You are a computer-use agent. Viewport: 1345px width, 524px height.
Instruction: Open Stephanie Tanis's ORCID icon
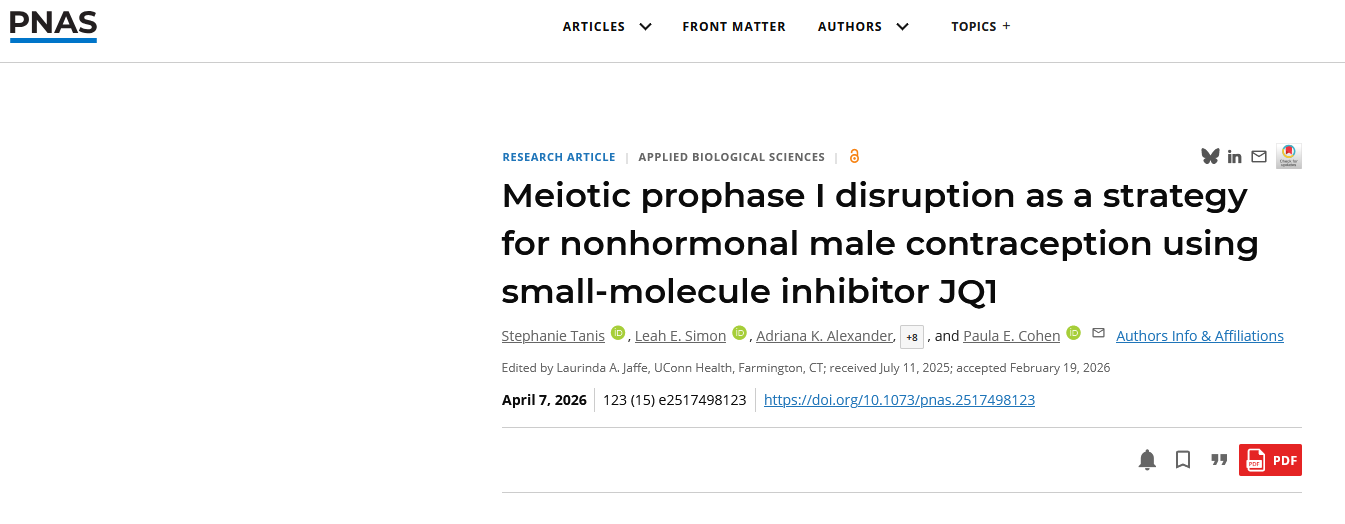618,333
